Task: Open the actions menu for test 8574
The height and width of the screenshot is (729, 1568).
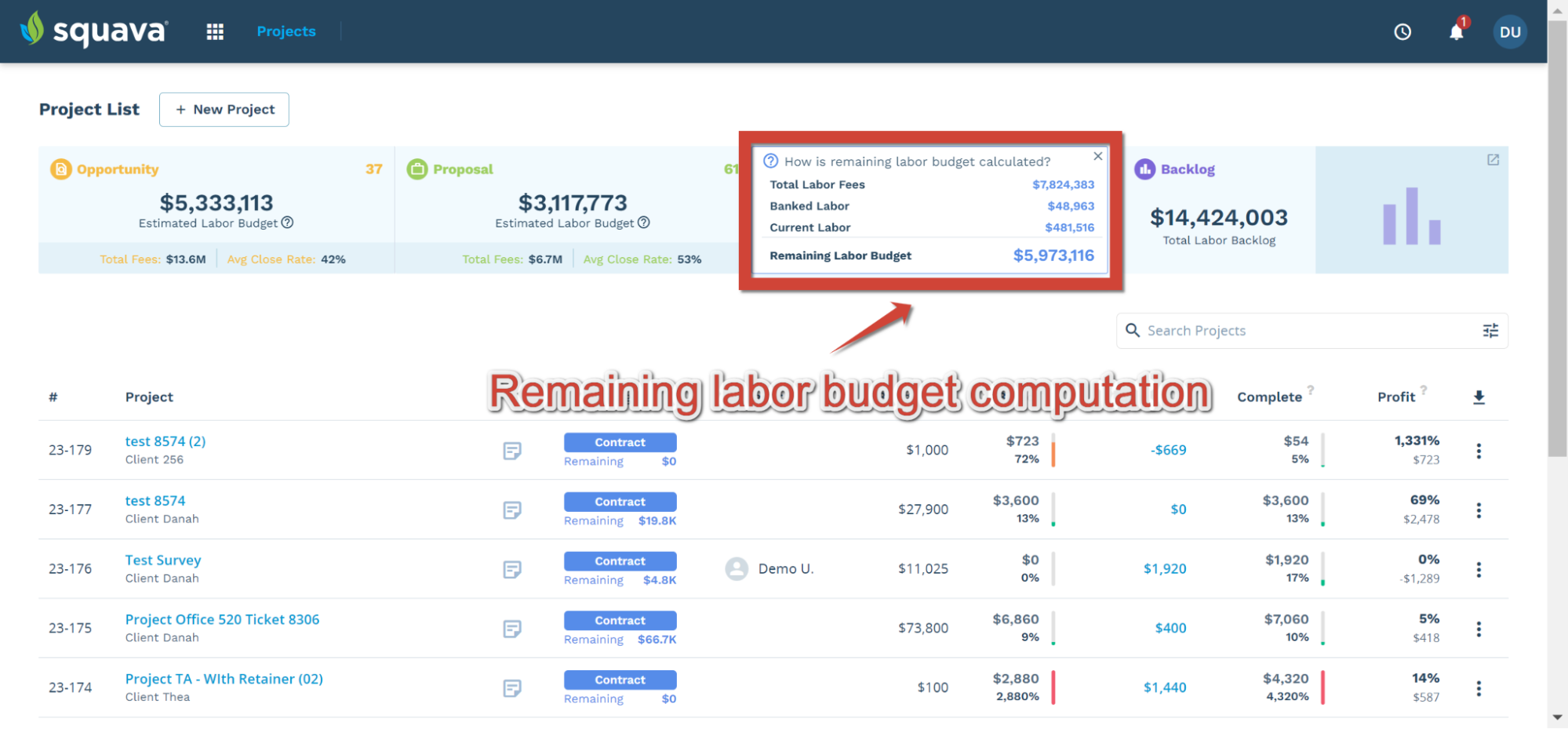Action: 1479,510
